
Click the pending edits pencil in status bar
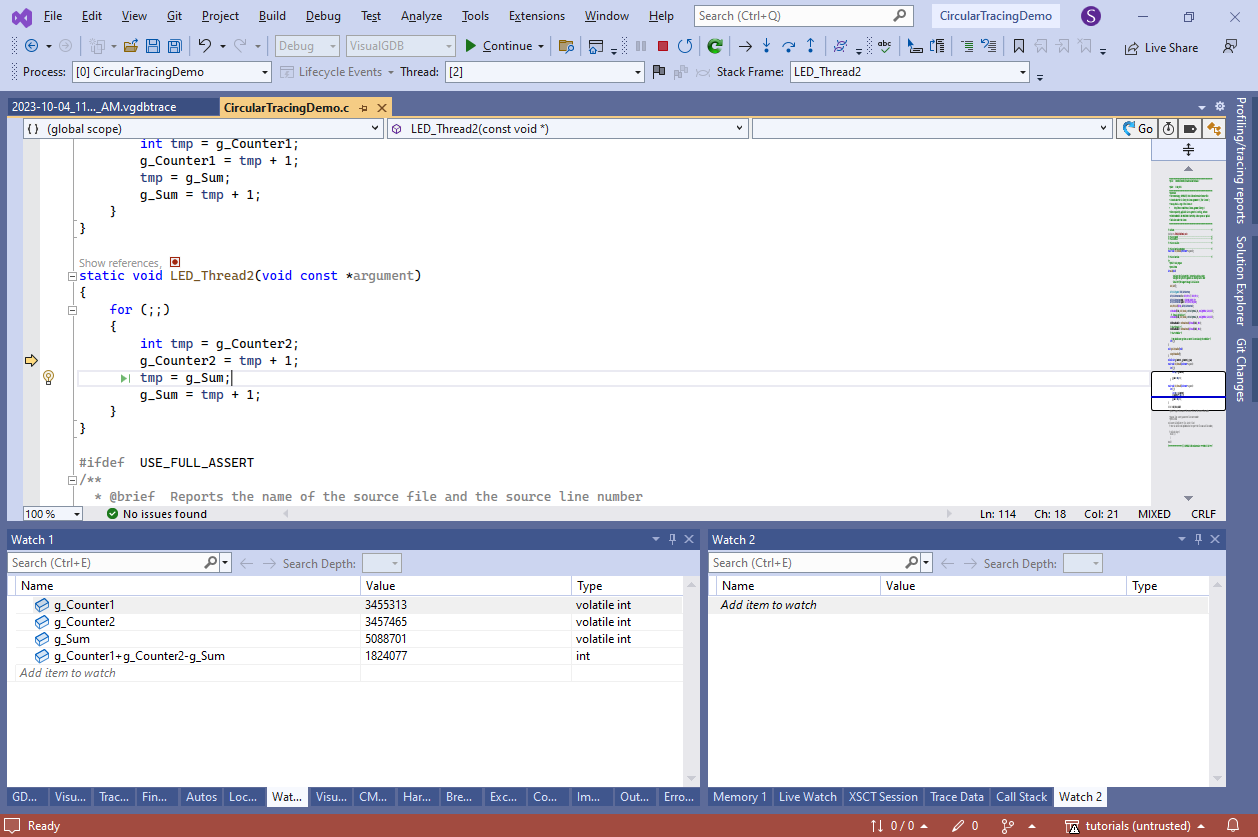click(x=959, y=826)
